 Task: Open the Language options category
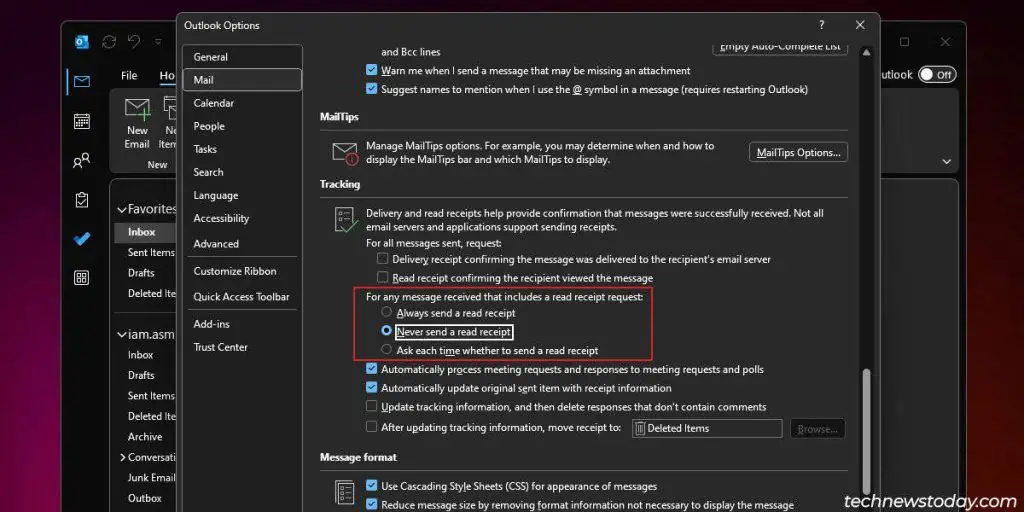[x=242, y=195]
